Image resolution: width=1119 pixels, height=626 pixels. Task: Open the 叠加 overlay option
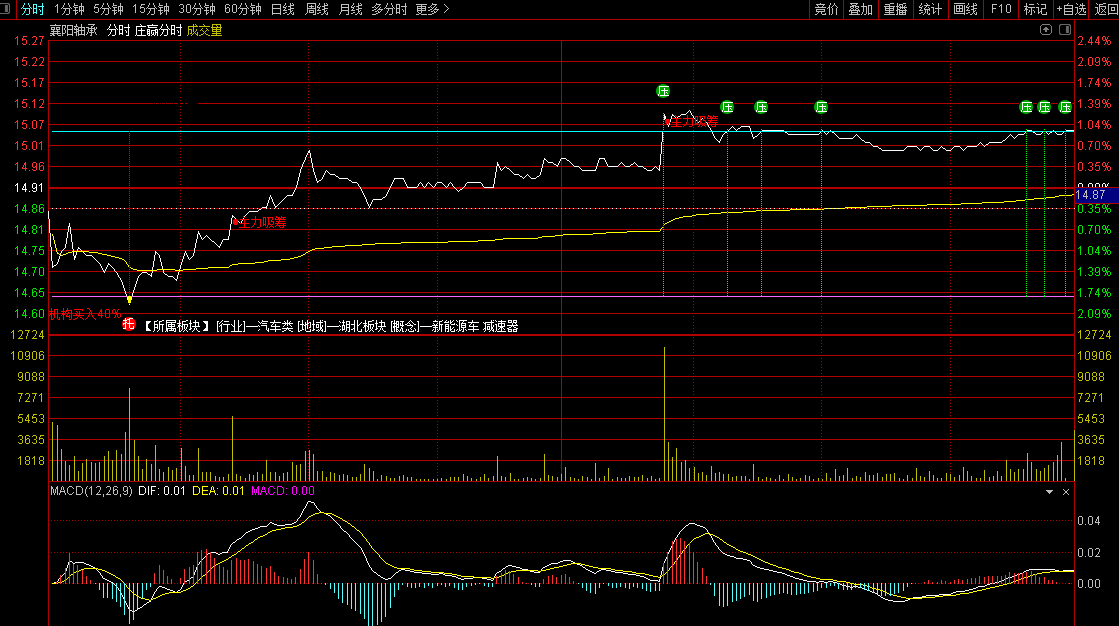[x=860, y=9]
